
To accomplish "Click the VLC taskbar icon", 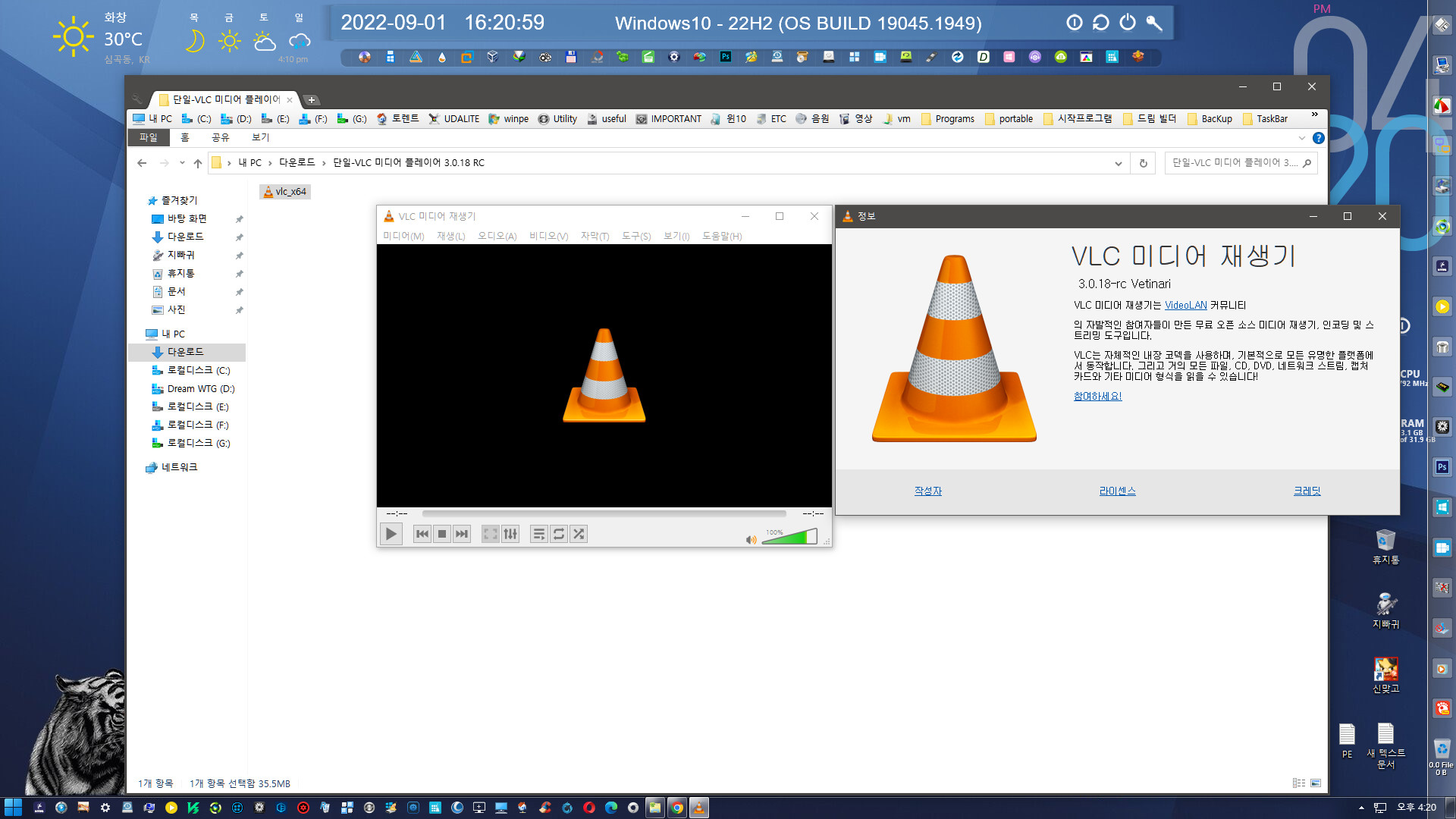I will pos(698,808).
